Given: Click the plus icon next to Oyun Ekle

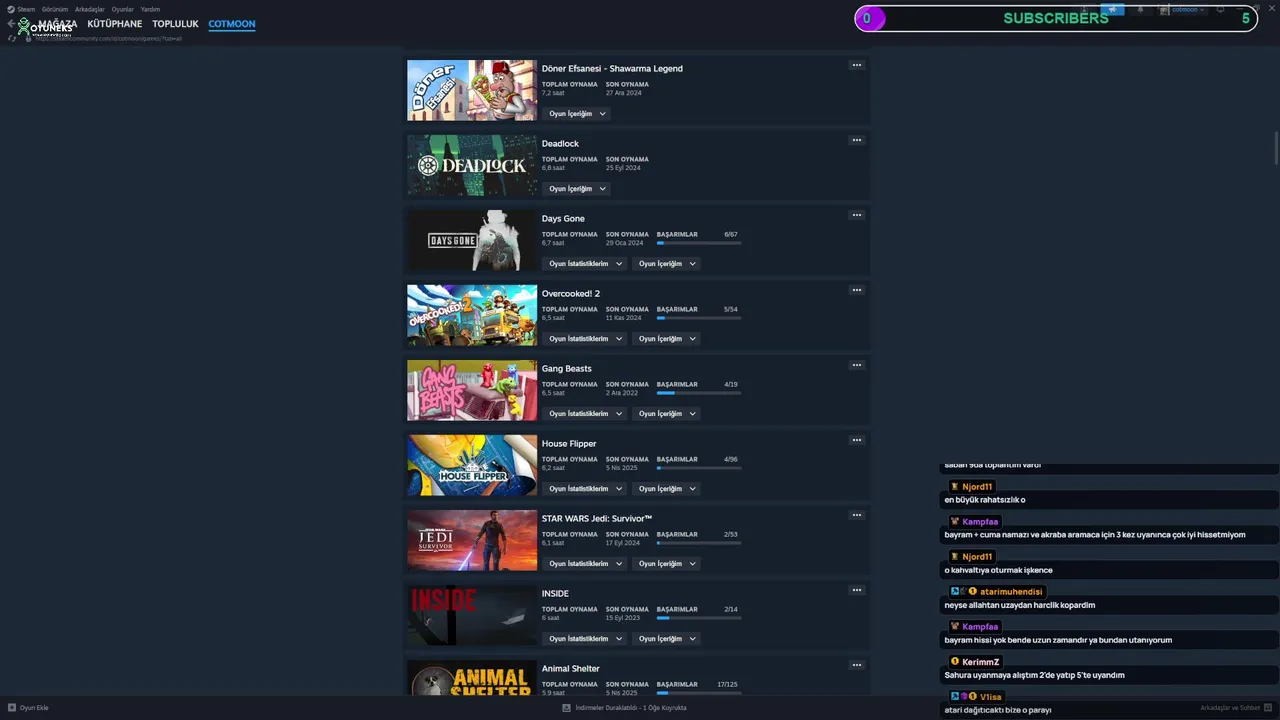Looking at the screenshot, I should [12, 708].
